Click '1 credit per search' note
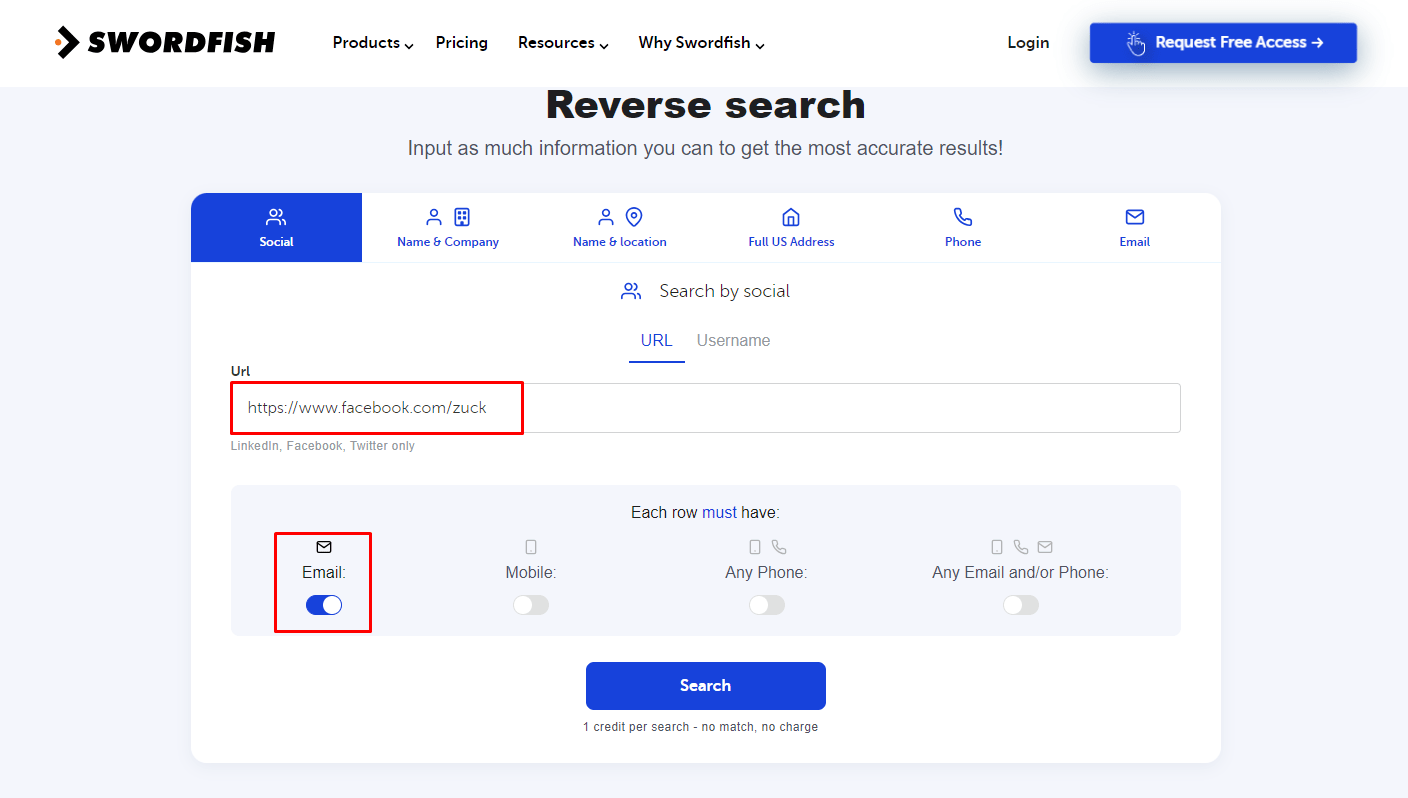Image resolution: width=1408 pixels, height=798 pixels. (701, 727)
